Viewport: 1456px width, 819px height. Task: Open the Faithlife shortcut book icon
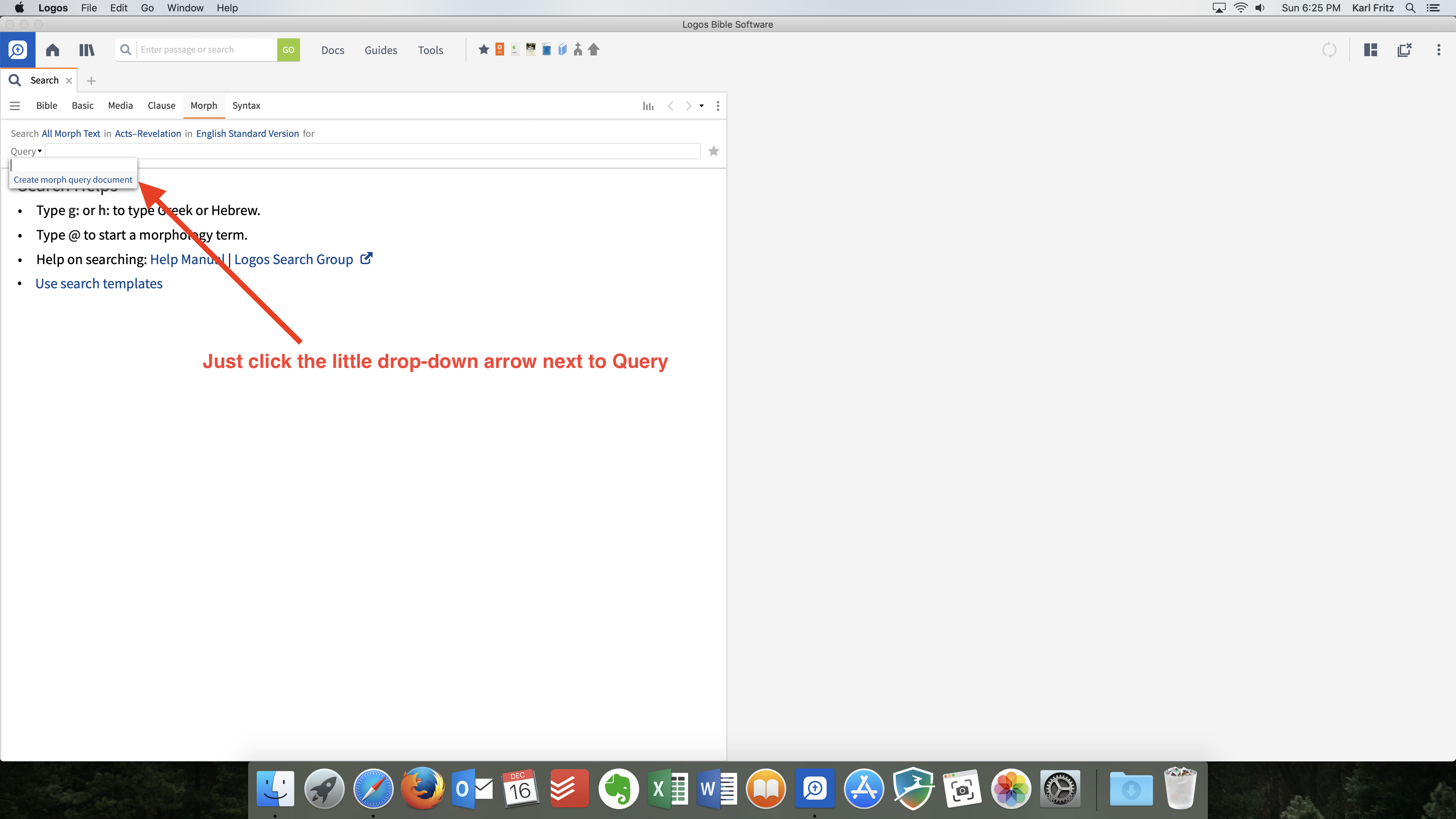coord(515,49)
